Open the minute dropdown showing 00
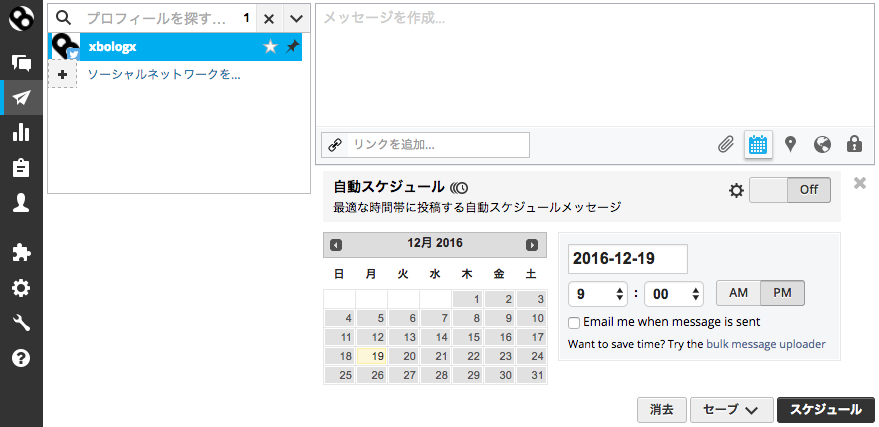Image resolution: width=879 pixels, height=427 pixels. [x=674, y=294]
